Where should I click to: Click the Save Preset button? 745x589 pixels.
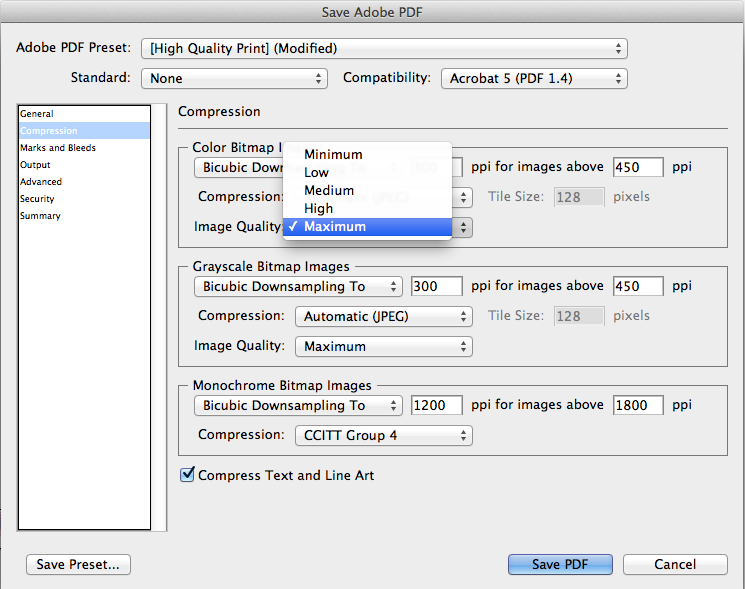point(78,565)
